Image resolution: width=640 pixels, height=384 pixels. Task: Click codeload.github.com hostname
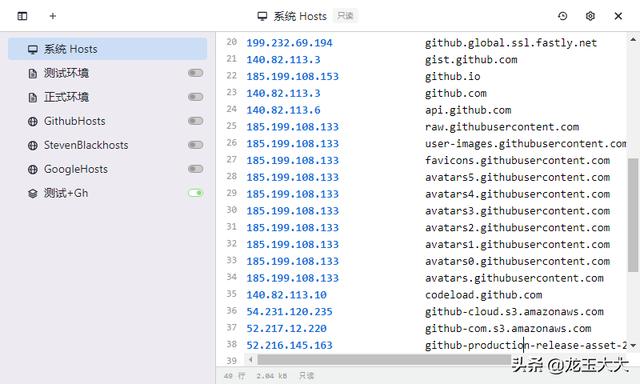[x=483, y=295]
